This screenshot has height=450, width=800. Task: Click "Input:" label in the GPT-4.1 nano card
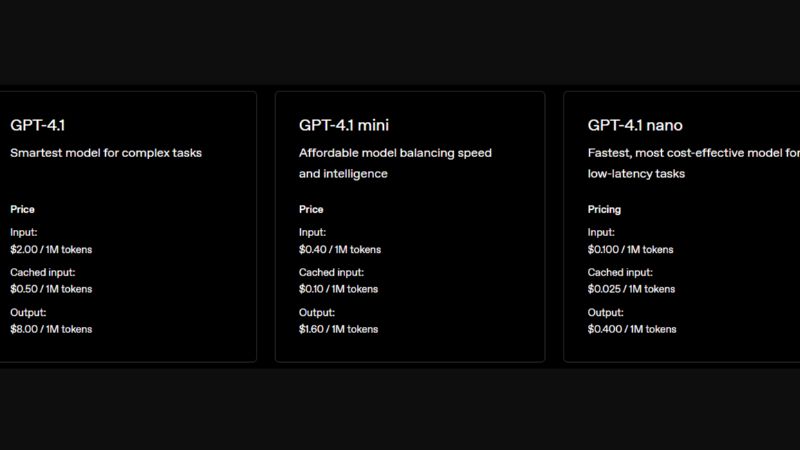(x=601, y=232)
